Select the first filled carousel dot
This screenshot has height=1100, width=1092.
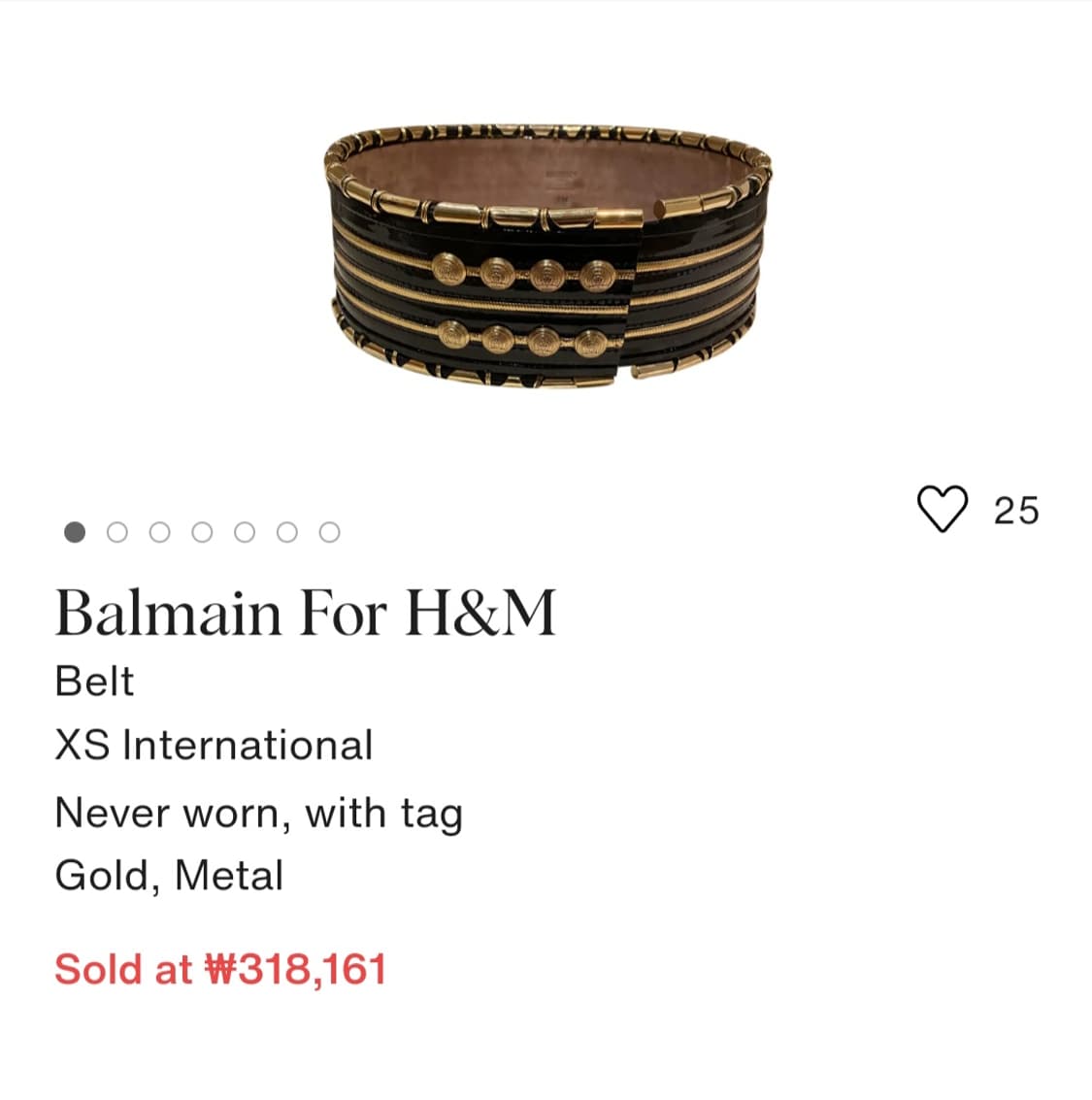(75, 532)
